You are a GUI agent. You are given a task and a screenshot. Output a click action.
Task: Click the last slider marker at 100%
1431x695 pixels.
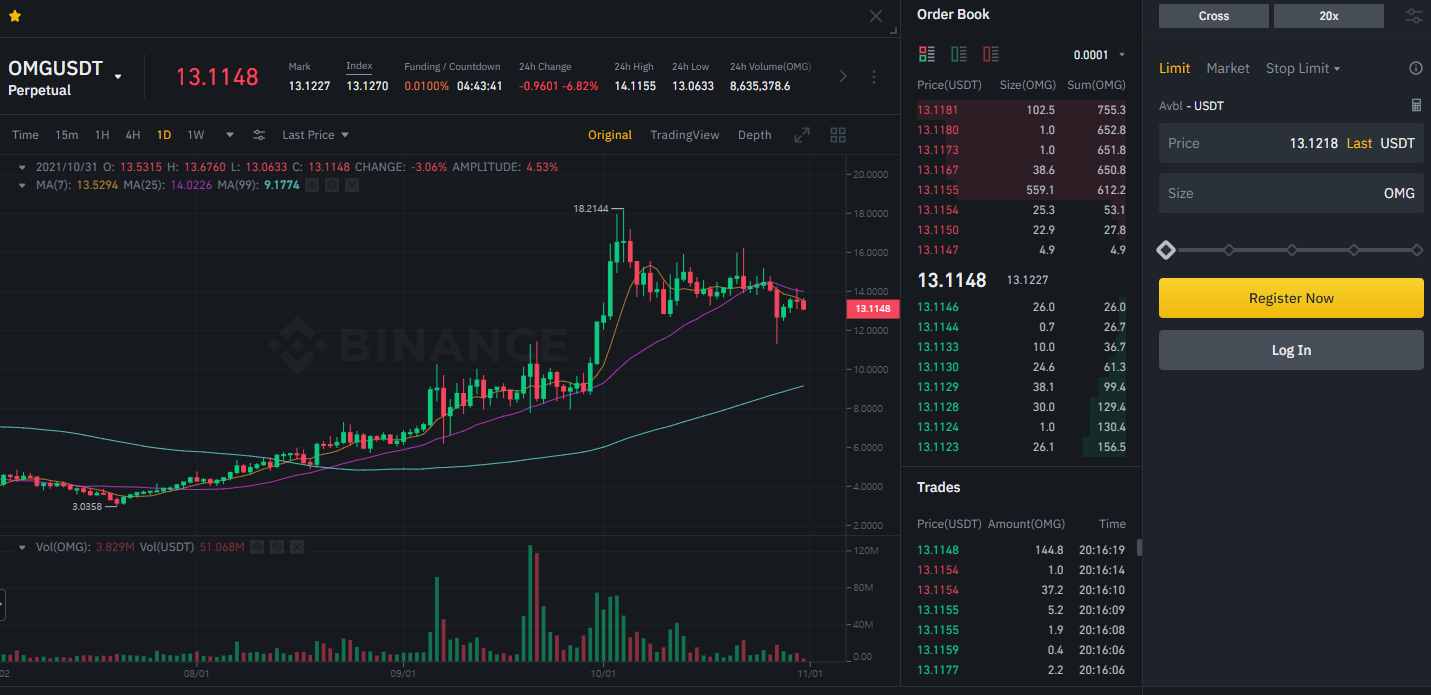pyautogui.click(x=1417, y=249)
